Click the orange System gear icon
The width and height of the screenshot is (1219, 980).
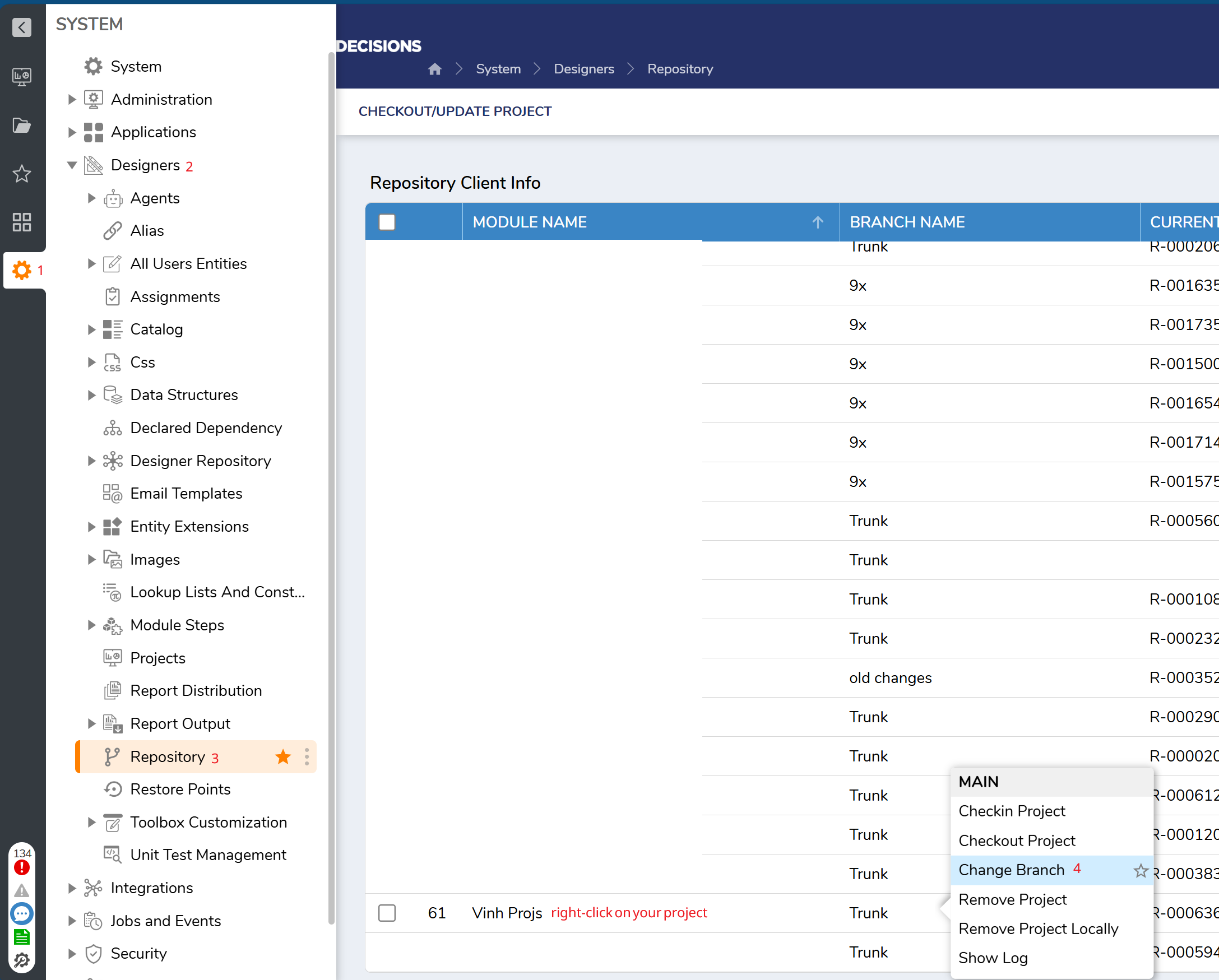pos(21,270)
